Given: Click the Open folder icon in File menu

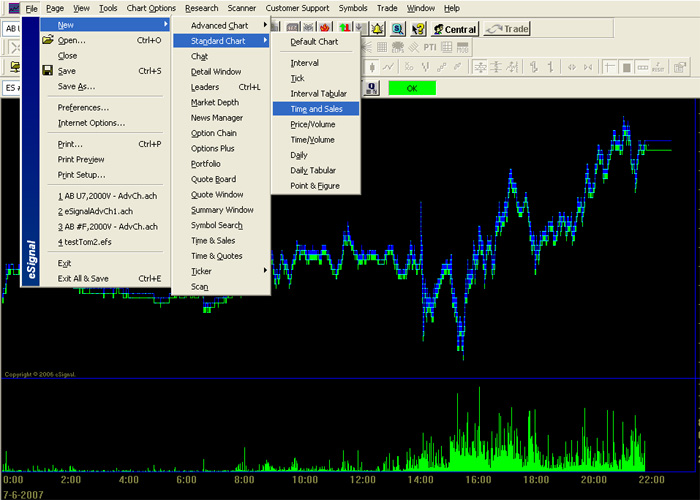Looking at the screenshot, I should point(46,41).
